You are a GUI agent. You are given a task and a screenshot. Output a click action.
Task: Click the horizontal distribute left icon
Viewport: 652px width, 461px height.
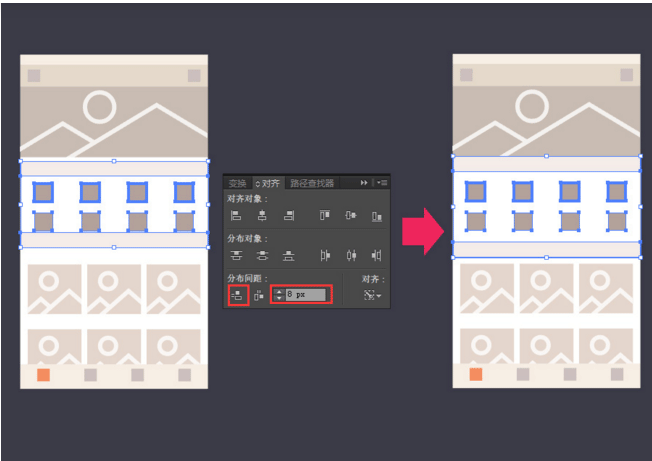coord(325,255)
